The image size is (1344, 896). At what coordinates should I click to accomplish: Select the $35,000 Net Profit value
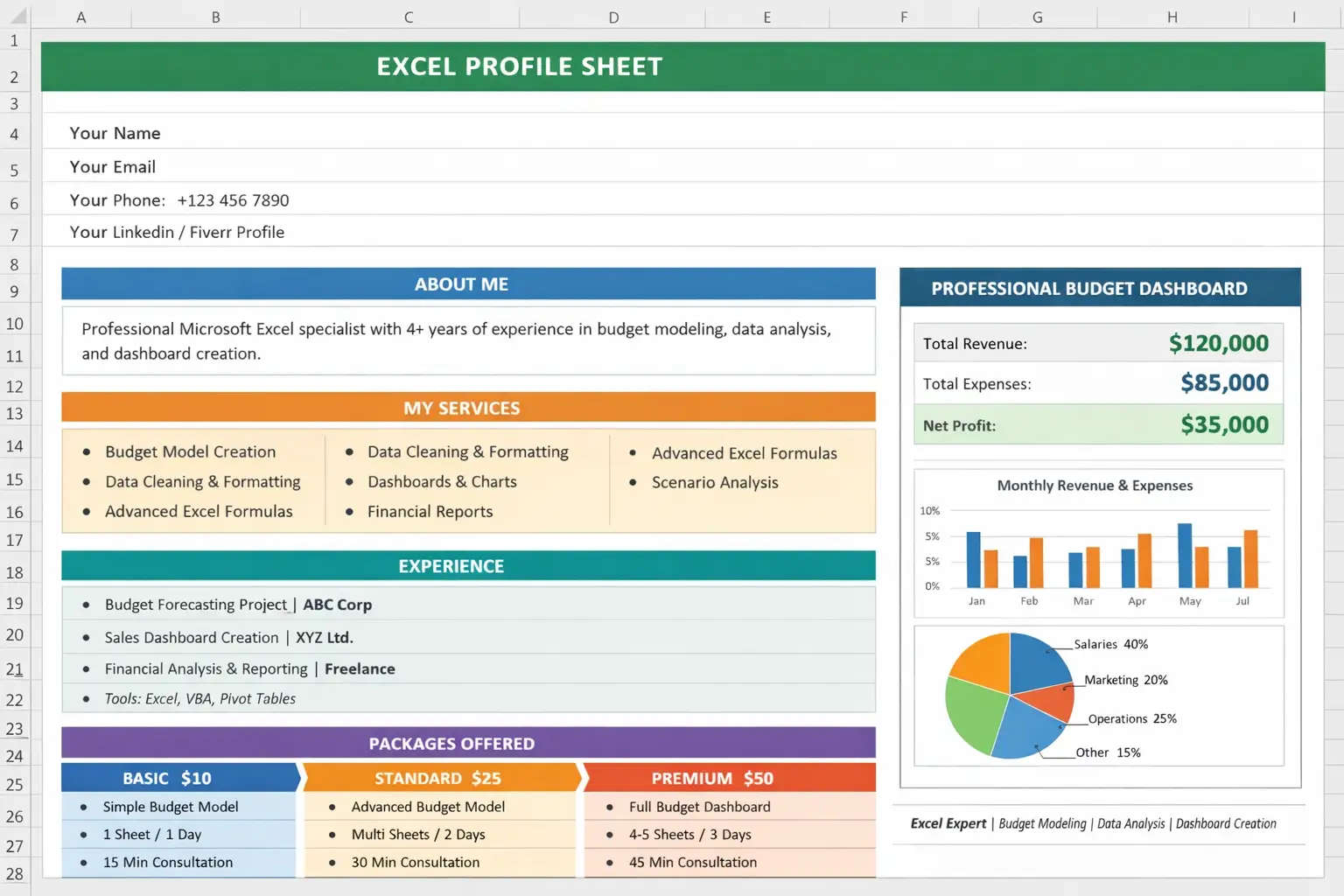click(1224, 425)
